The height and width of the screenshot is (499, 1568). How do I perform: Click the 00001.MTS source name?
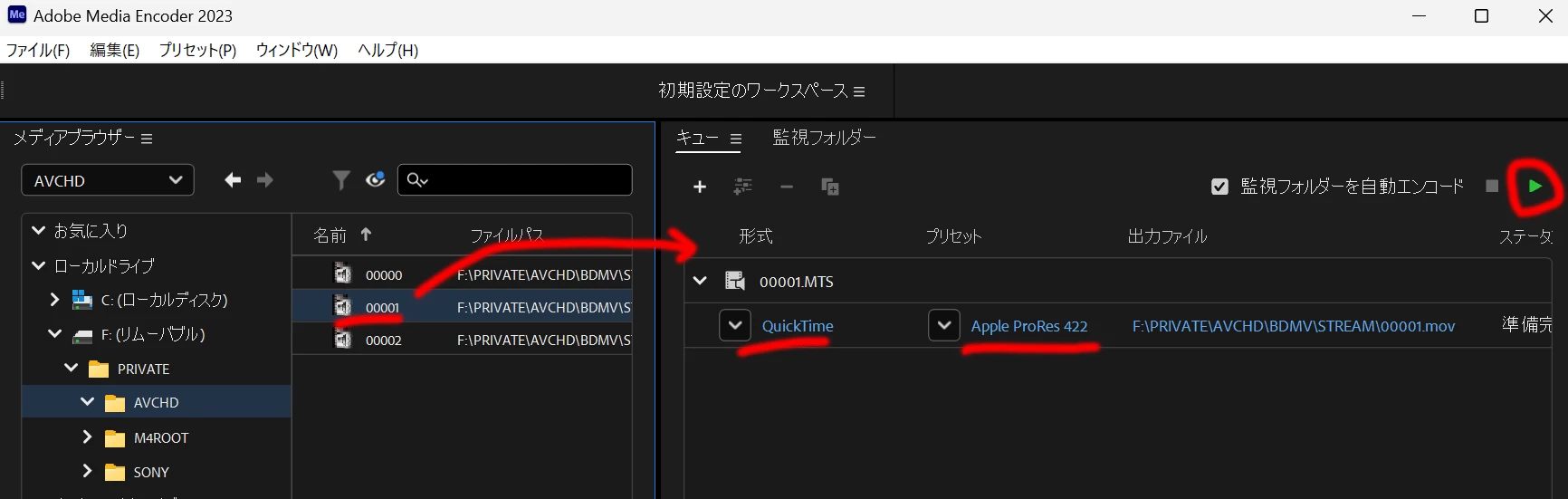tap(797, 283)
